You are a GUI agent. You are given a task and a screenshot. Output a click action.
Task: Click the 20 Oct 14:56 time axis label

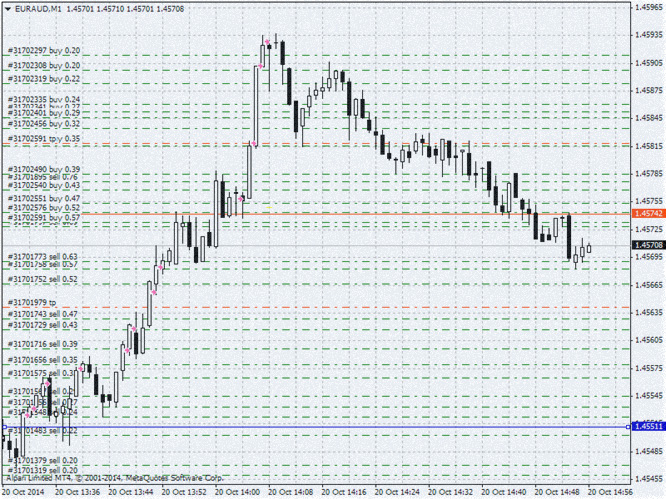click(609, 492)
